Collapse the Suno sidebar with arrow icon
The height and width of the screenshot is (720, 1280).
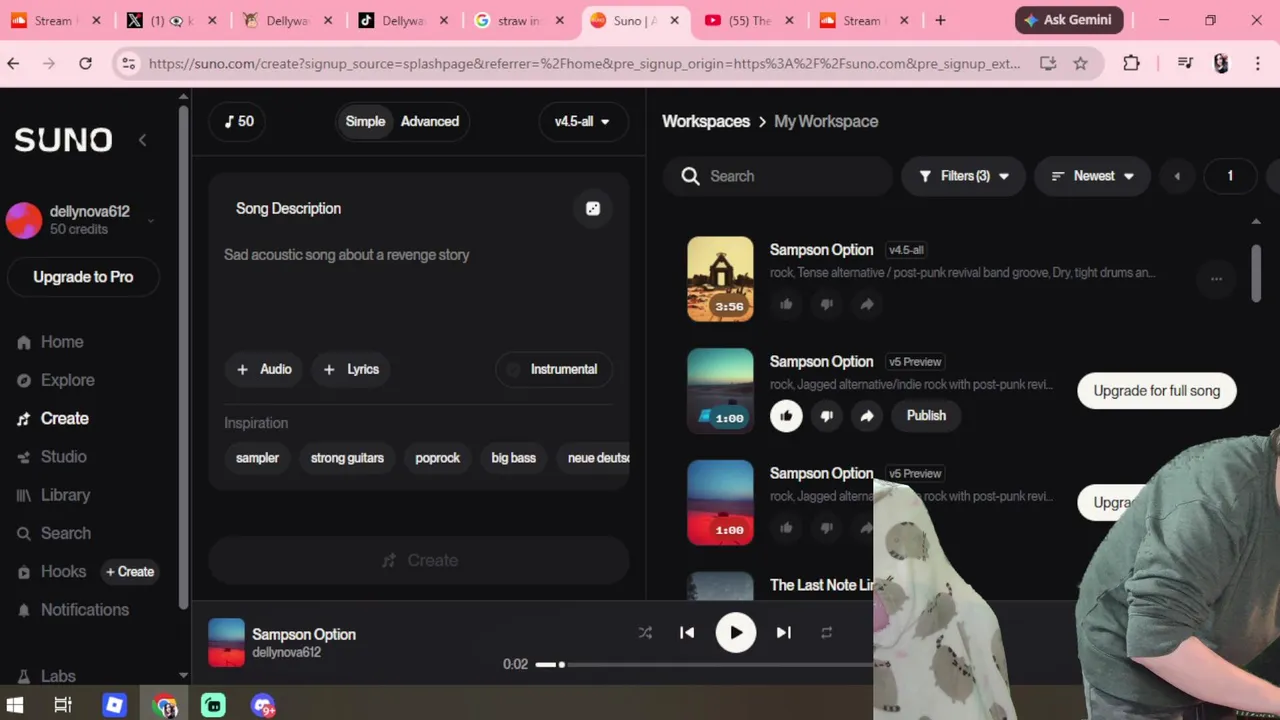point(142,140)
